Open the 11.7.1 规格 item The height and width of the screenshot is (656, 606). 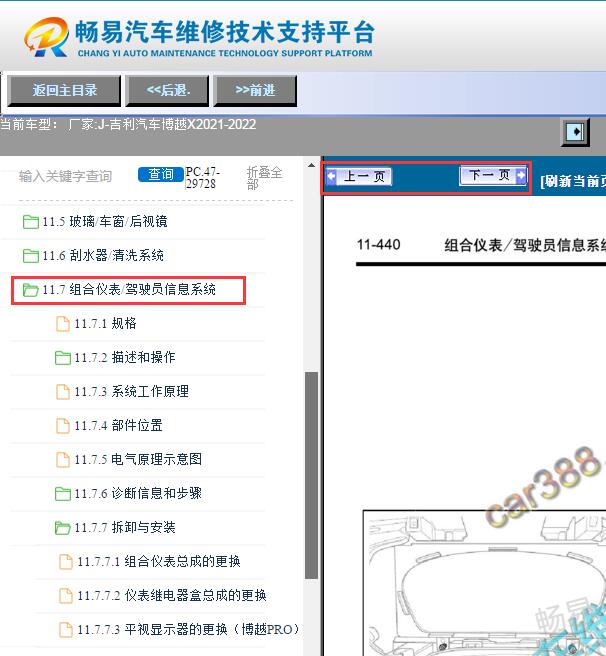pos(105,324)
